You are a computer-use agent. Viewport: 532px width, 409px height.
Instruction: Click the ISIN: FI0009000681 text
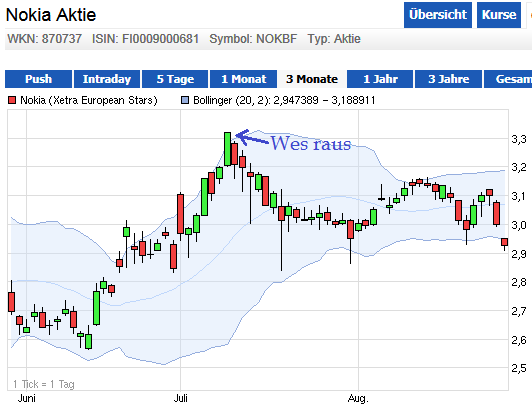tap(145, 39)
